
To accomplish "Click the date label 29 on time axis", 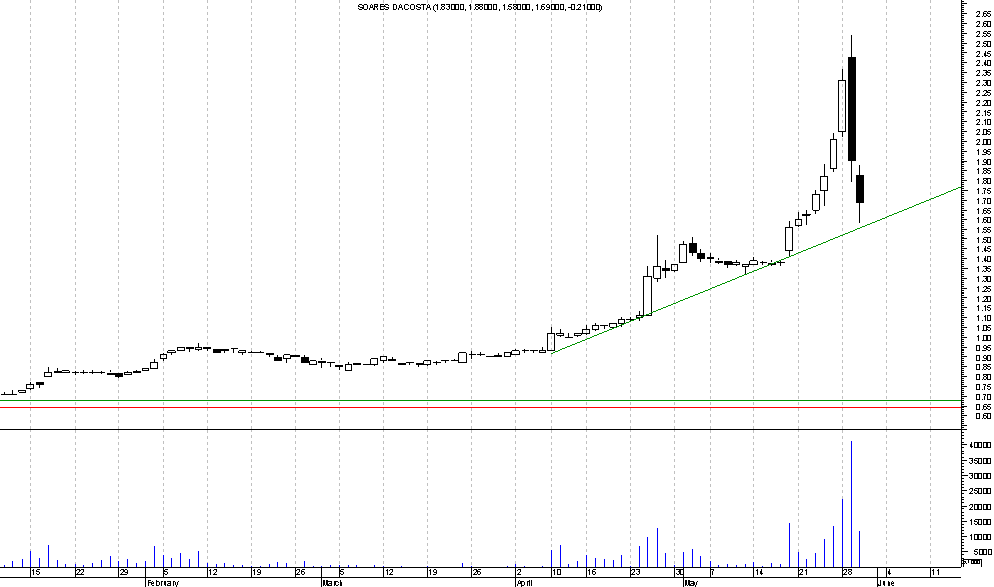I will 124,572.
